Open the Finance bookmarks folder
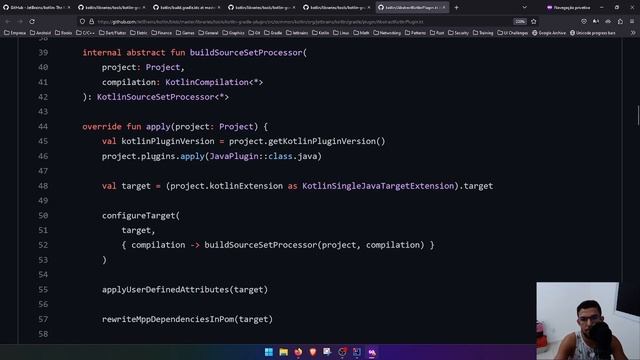640x360 pixels. pos(161,33)
